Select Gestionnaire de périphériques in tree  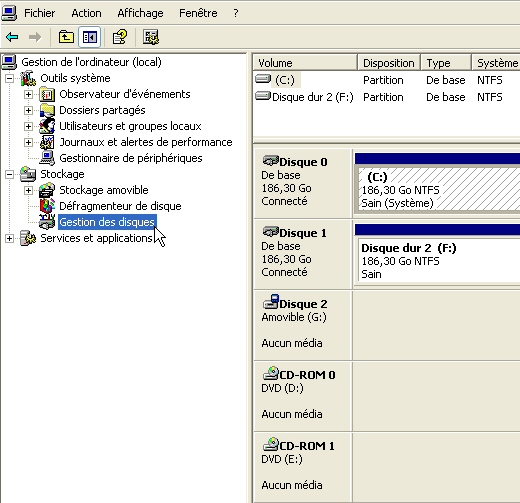131,158
